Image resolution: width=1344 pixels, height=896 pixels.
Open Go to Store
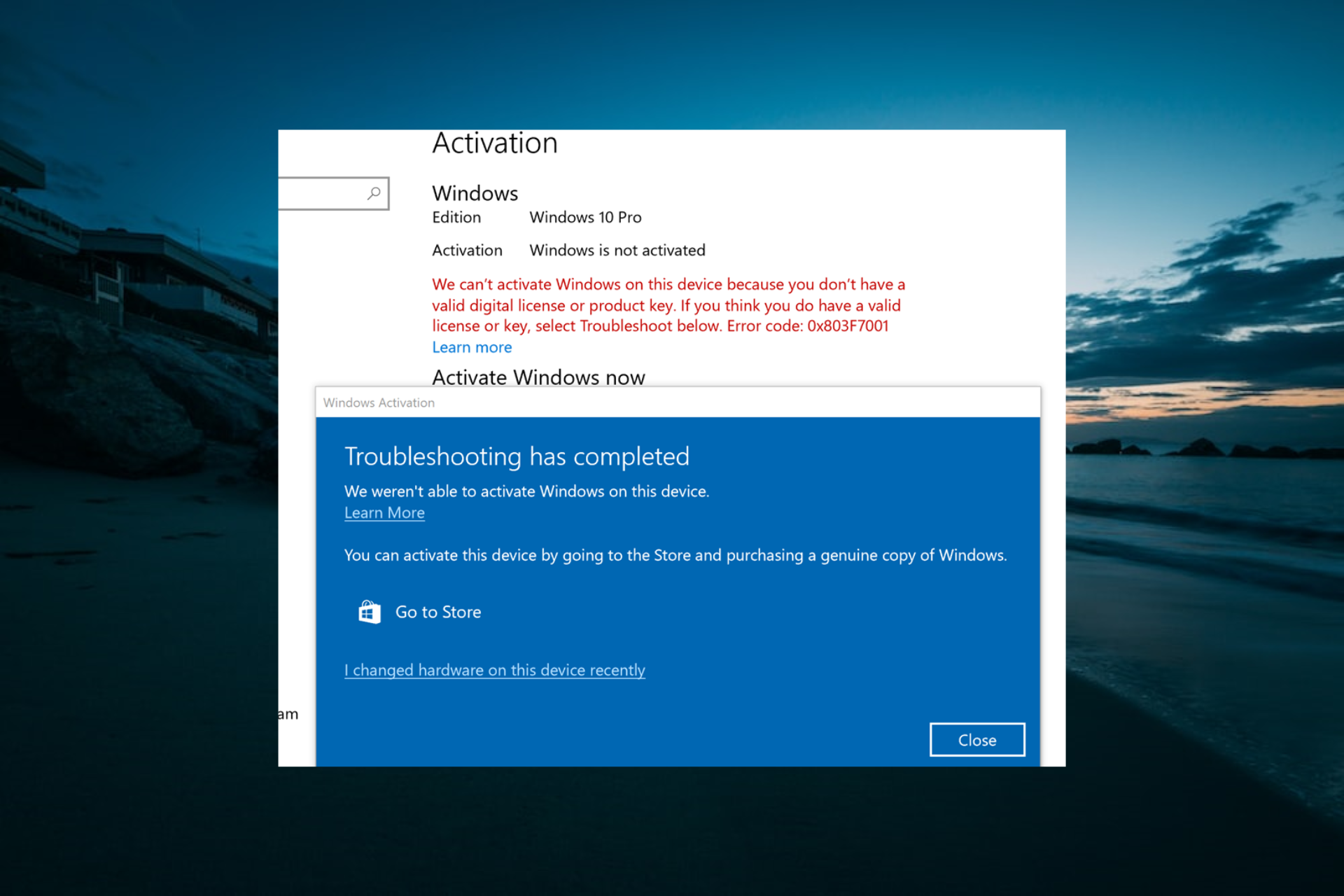(438, 612)
